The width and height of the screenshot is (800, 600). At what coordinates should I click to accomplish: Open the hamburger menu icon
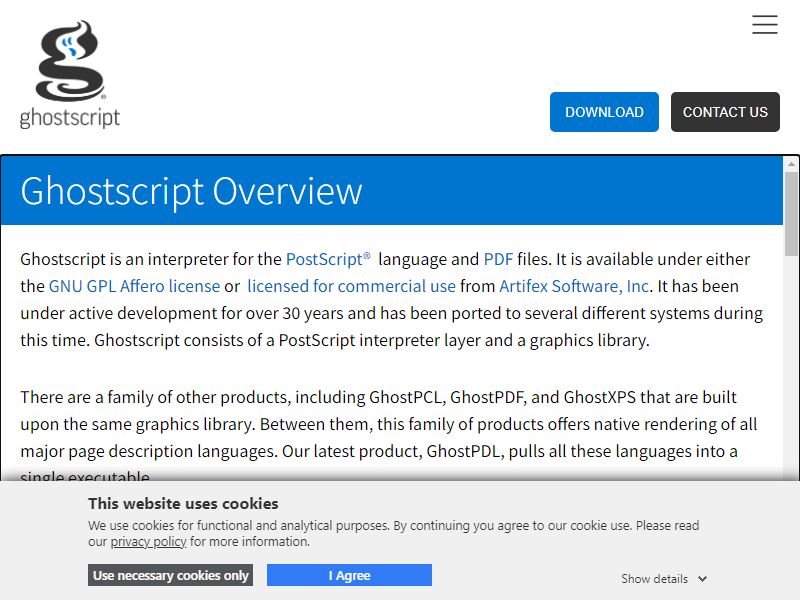764,24
